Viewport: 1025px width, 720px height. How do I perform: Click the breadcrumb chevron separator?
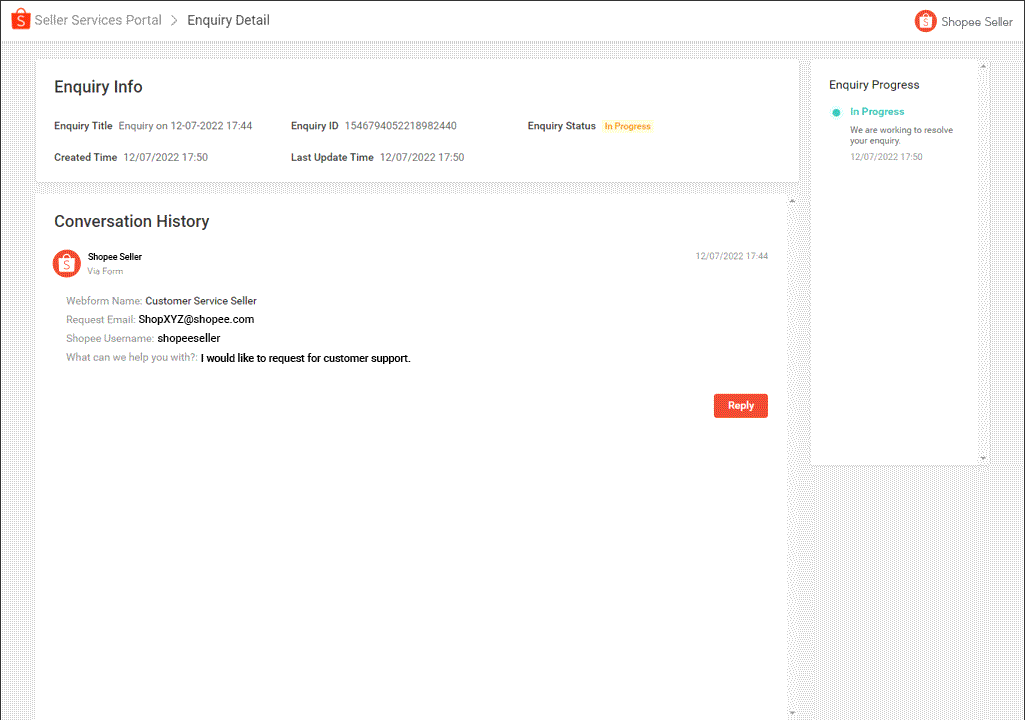[174, 20]
